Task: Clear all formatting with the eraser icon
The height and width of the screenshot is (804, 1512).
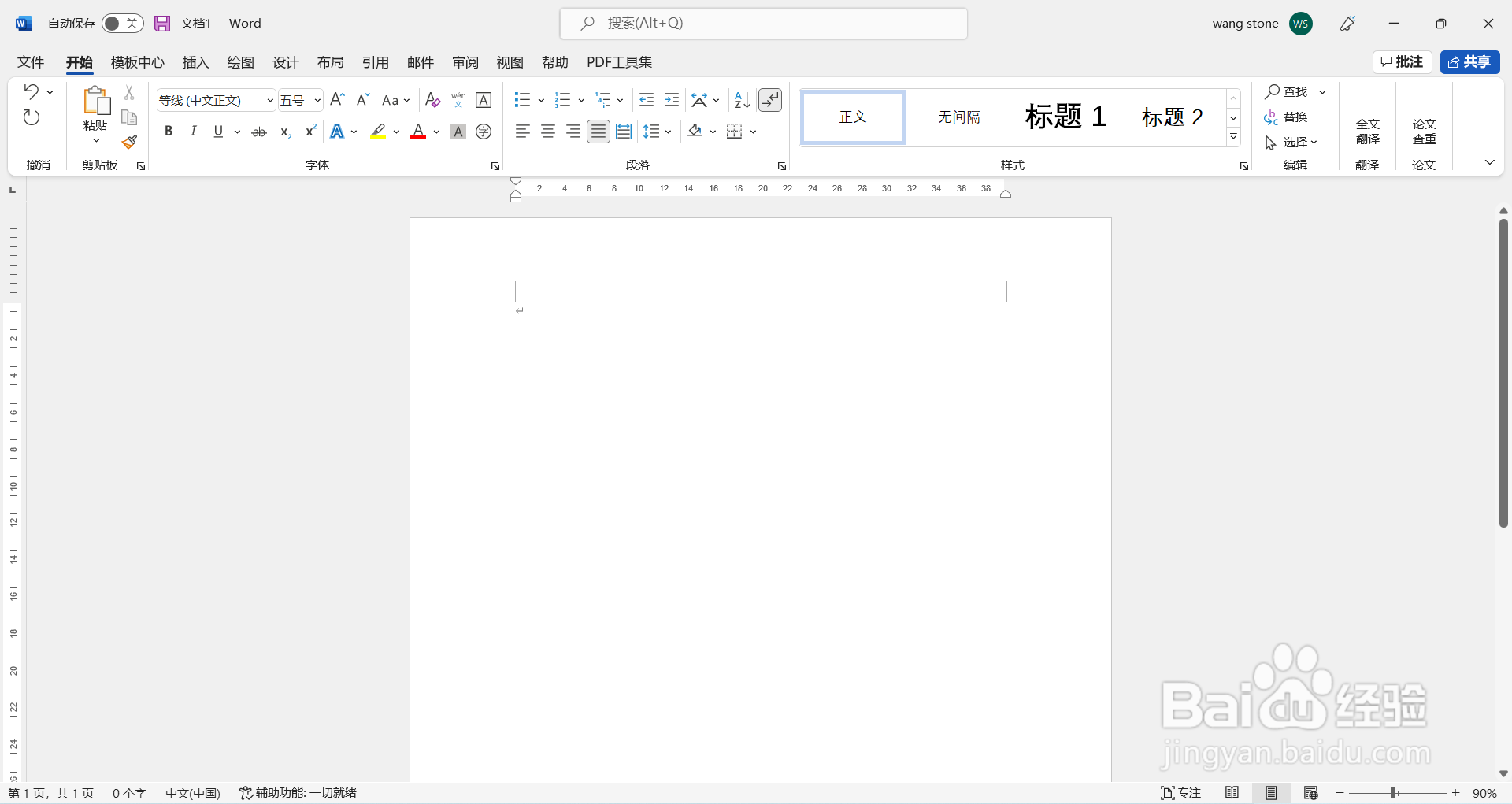Action: (432, 100)
